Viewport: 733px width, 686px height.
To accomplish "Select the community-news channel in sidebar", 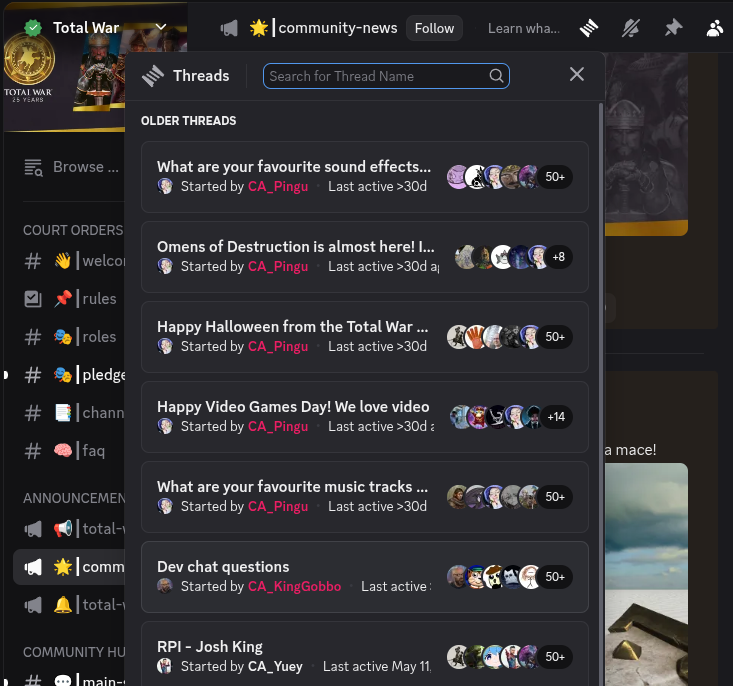I will (x=69, y=567).
